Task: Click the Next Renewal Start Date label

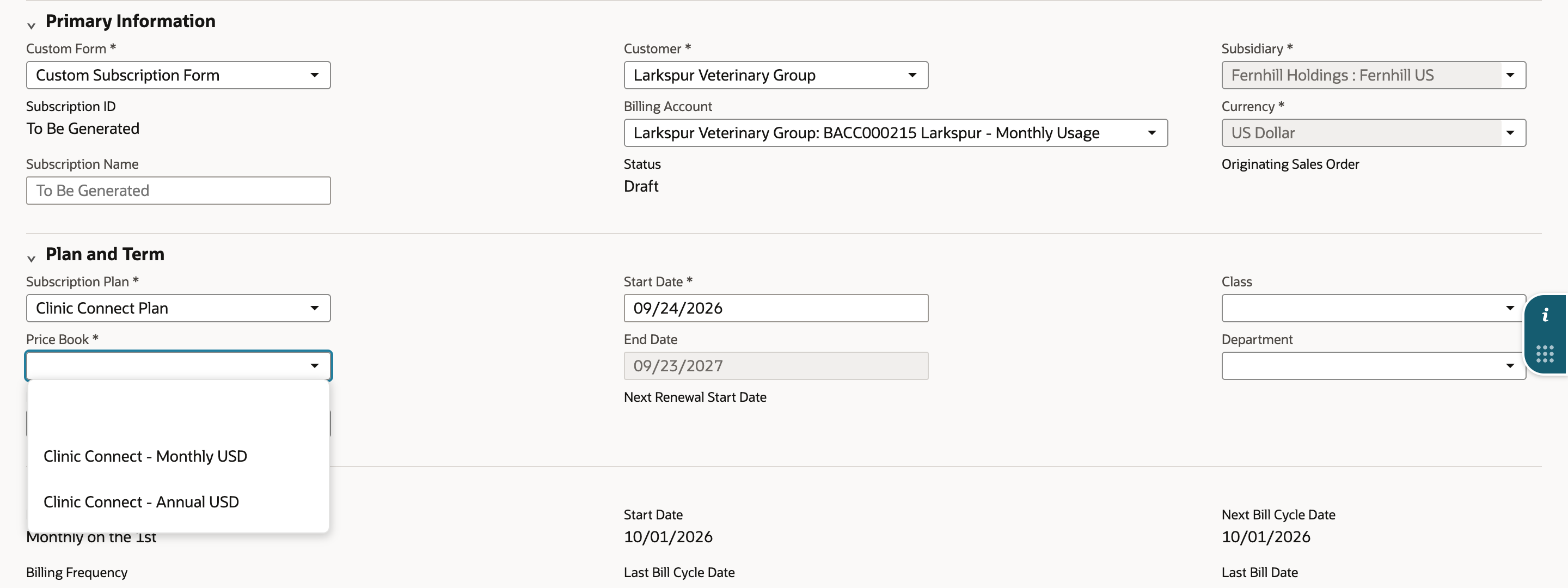Action: (695, 397)
